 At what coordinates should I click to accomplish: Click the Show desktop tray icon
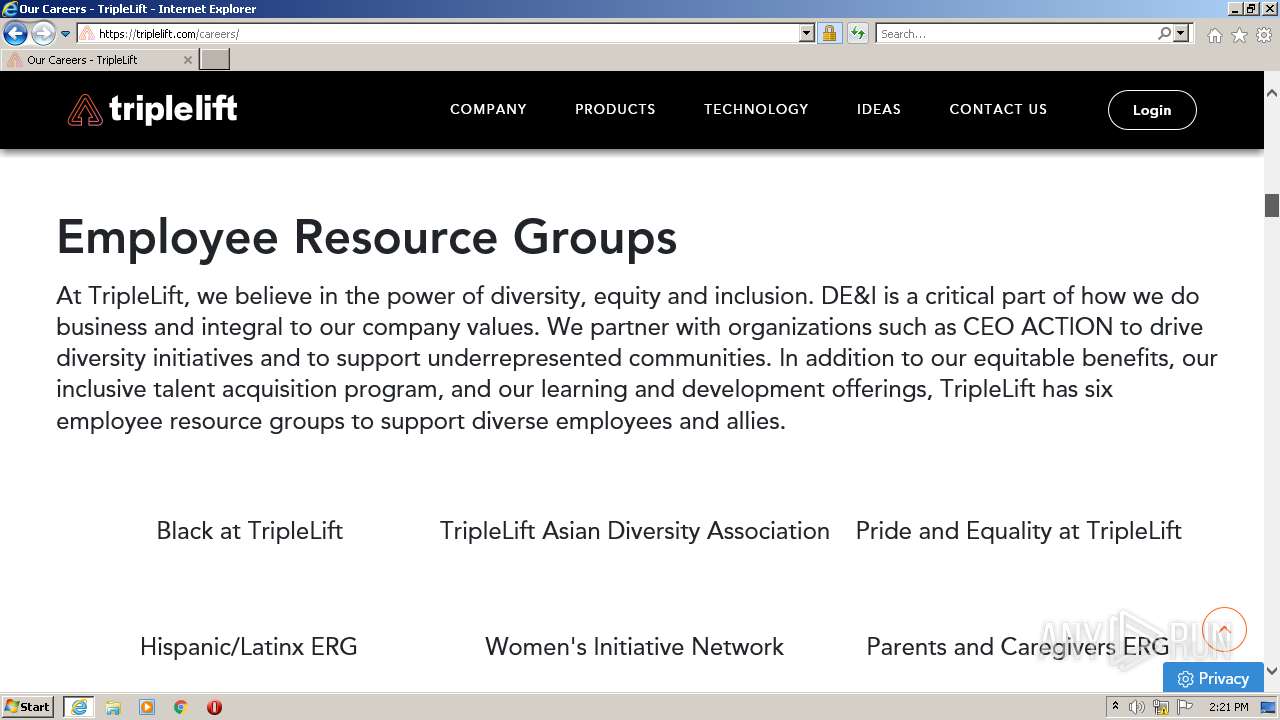coord(1269,707)
